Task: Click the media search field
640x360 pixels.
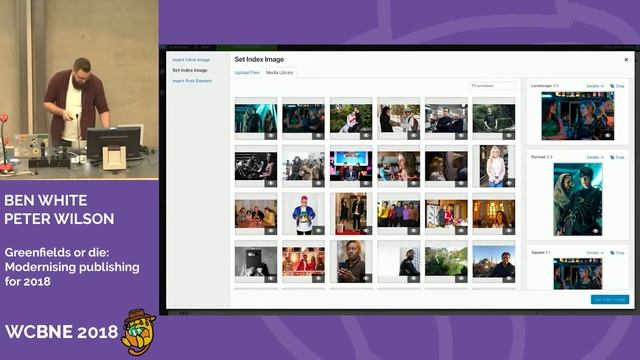Action: click(492, 86)
